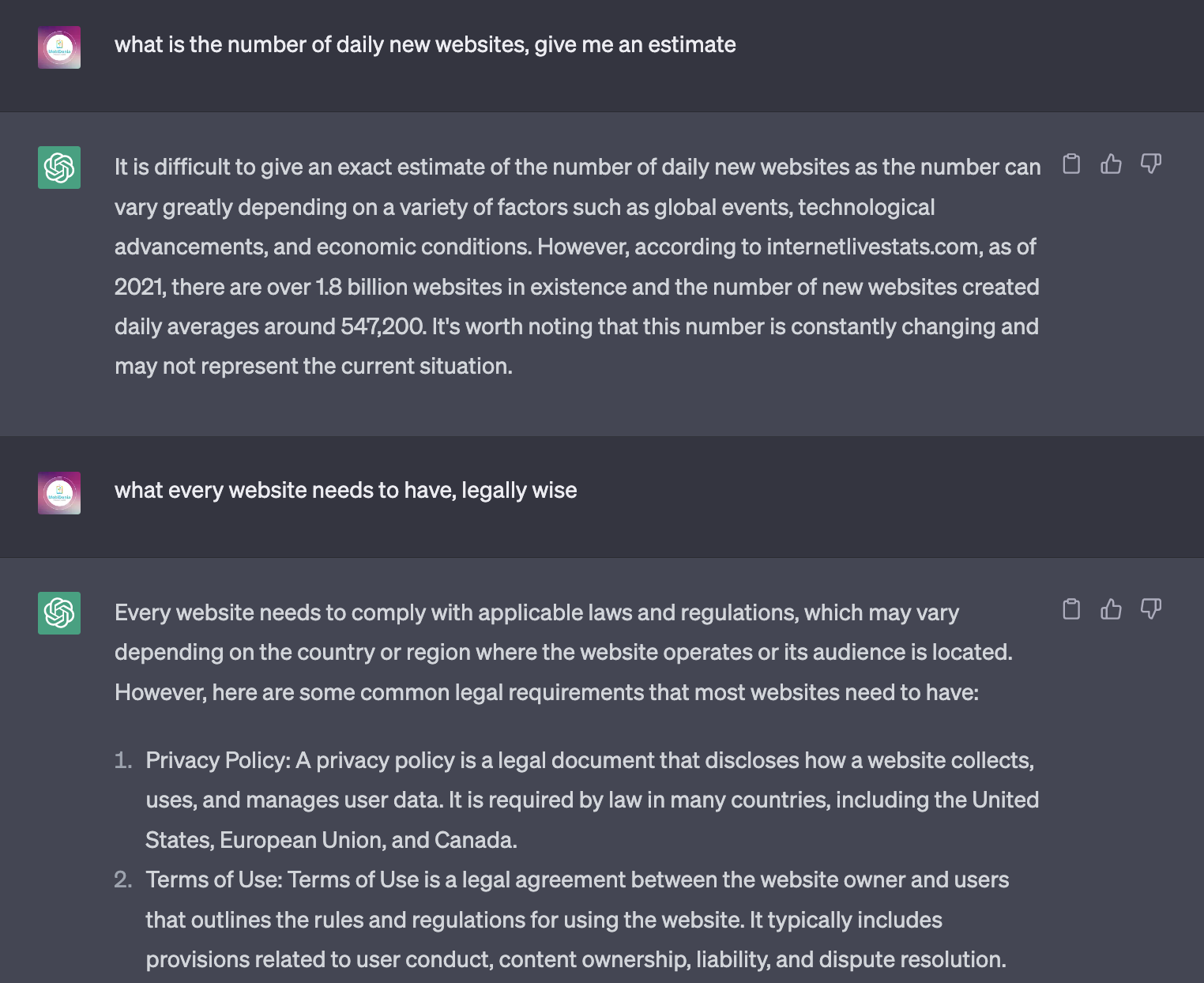Copy the legal requirements response

1071,609
